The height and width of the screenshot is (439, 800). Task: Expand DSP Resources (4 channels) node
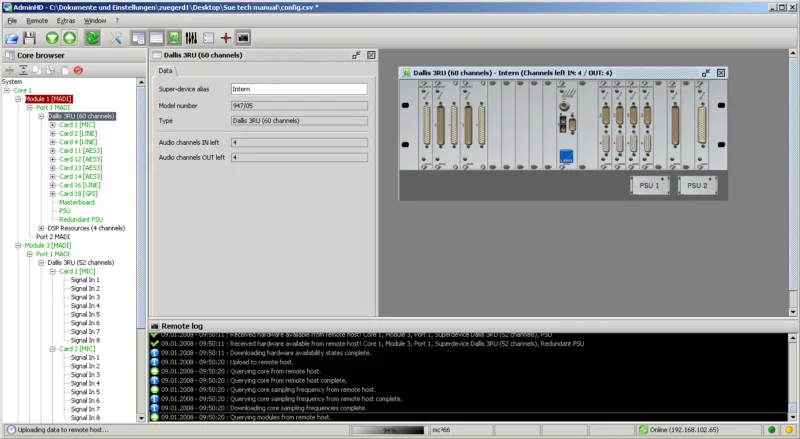point(41,228)
